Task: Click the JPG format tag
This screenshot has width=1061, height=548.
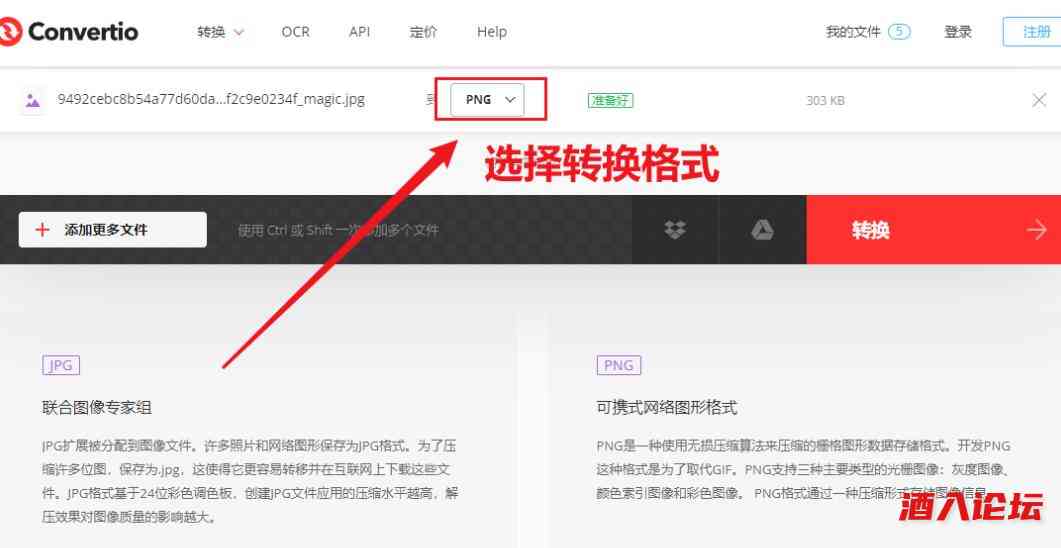Action: coord(61,365)
